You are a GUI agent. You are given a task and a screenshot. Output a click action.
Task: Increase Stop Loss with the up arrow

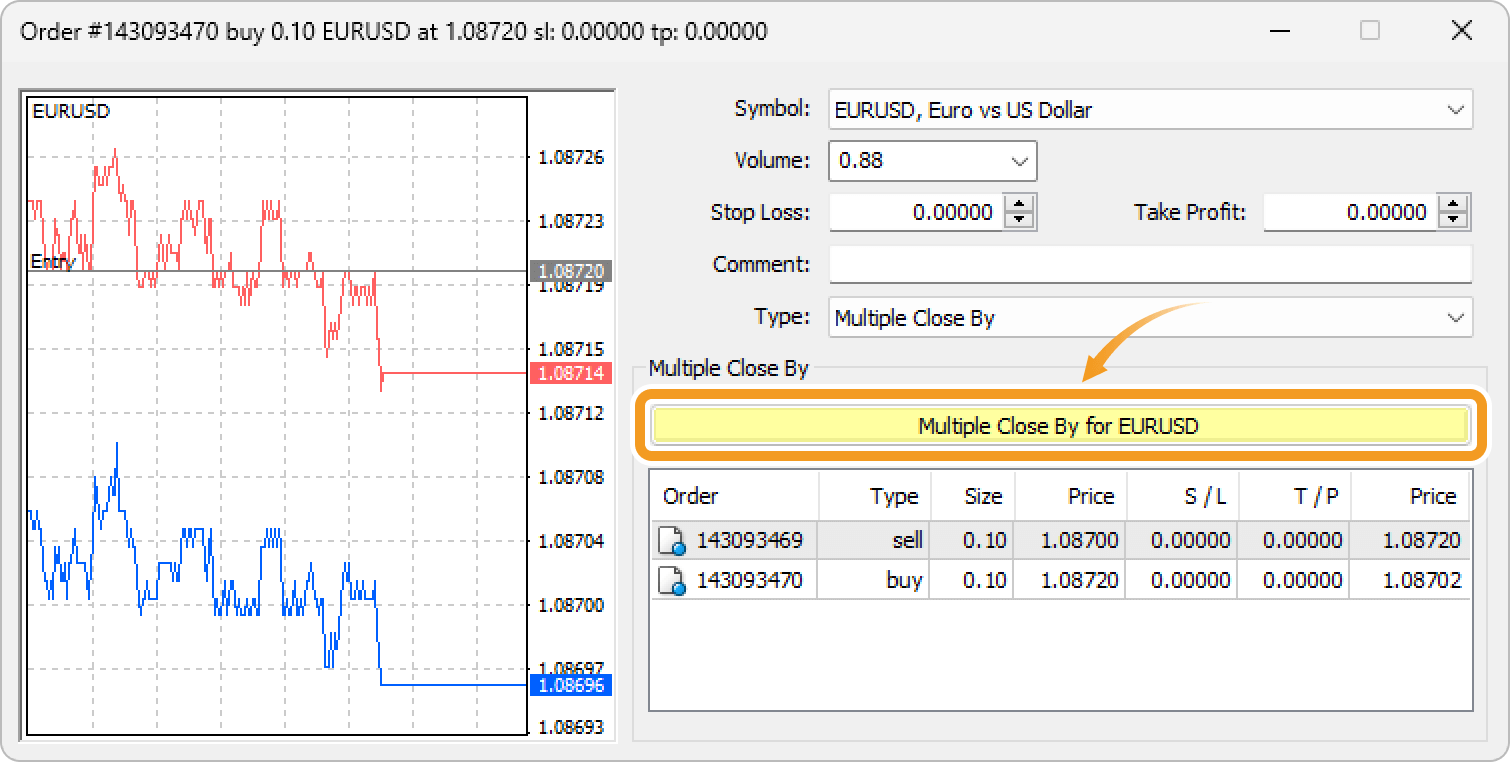click(x=1019, y=204)
